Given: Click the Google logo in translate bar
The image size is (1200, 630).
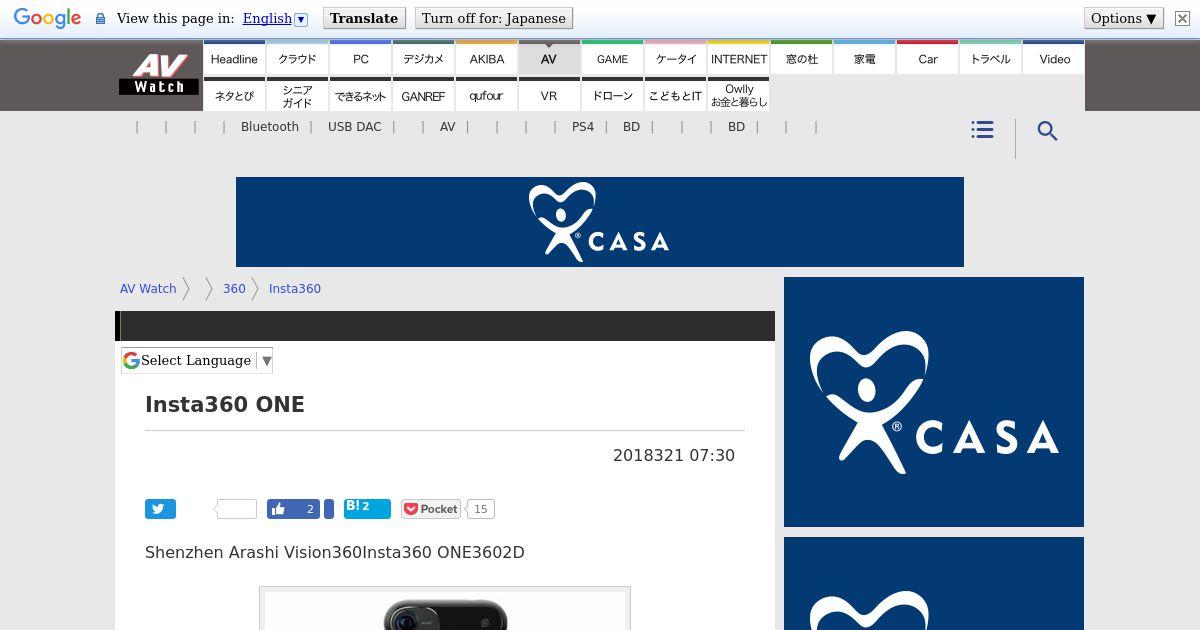Looking at the screenshot, I should (47, 19).
